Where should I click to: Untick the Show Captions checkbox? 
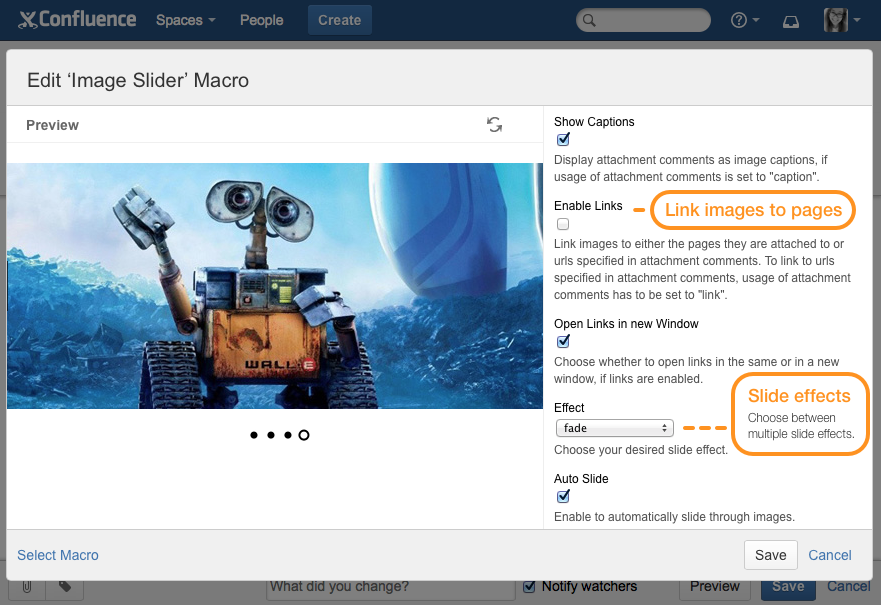(563, 139)
